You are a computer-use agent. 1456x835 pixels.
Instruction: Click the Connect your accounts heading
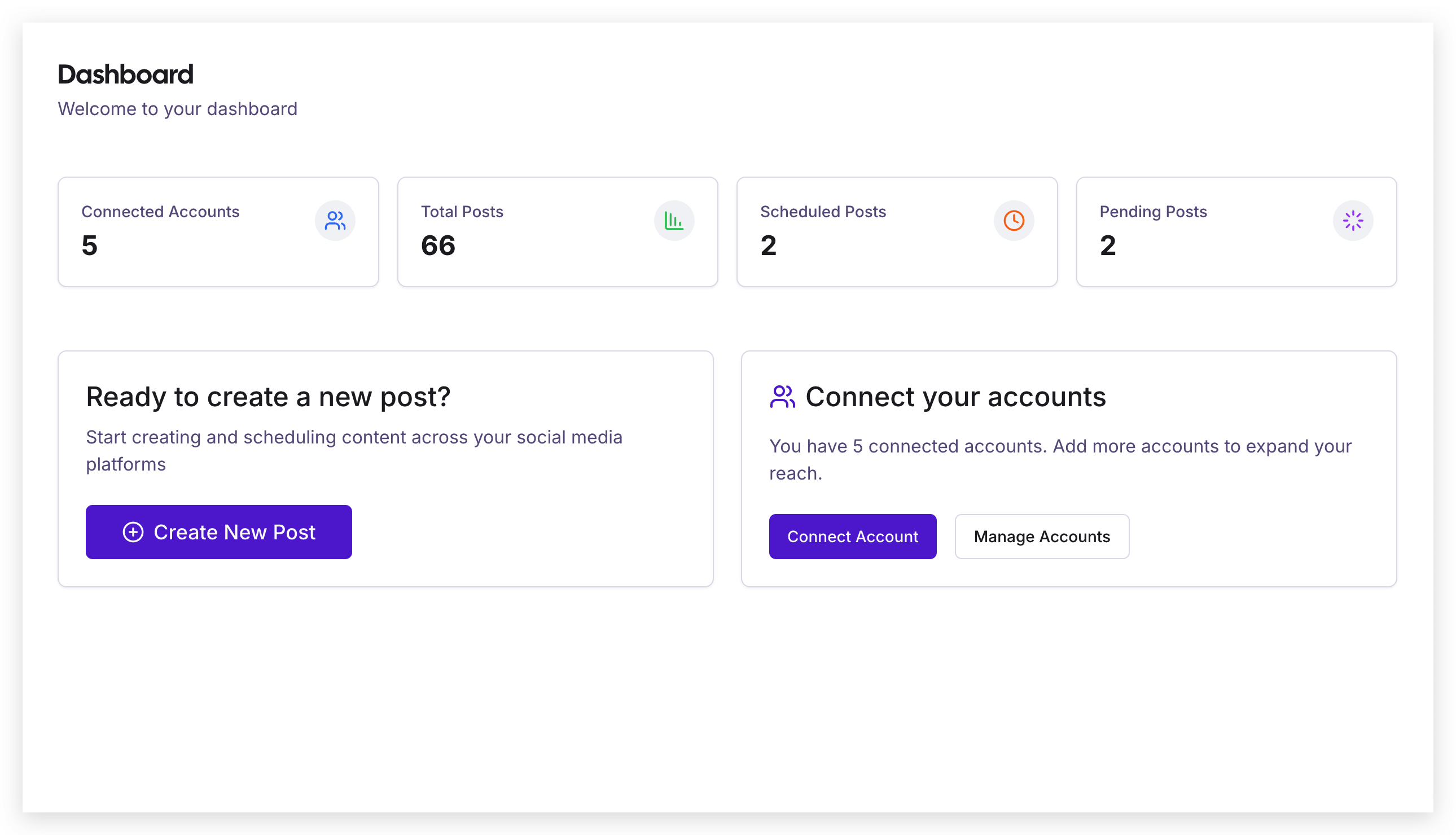(x=956, y=397)
